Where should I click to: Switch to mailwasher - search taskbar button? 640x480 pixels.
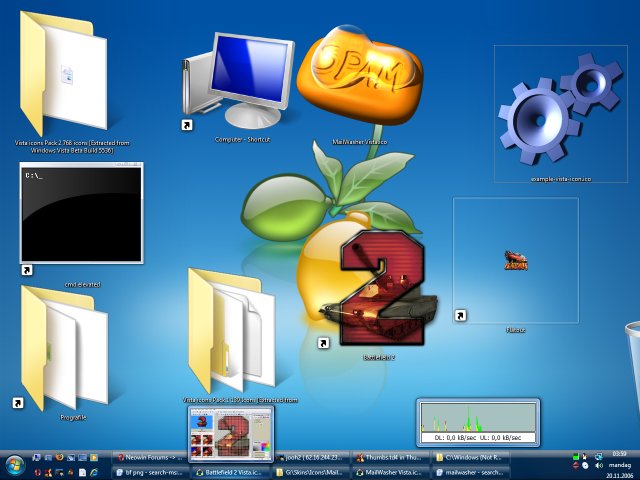coord(471,472)
